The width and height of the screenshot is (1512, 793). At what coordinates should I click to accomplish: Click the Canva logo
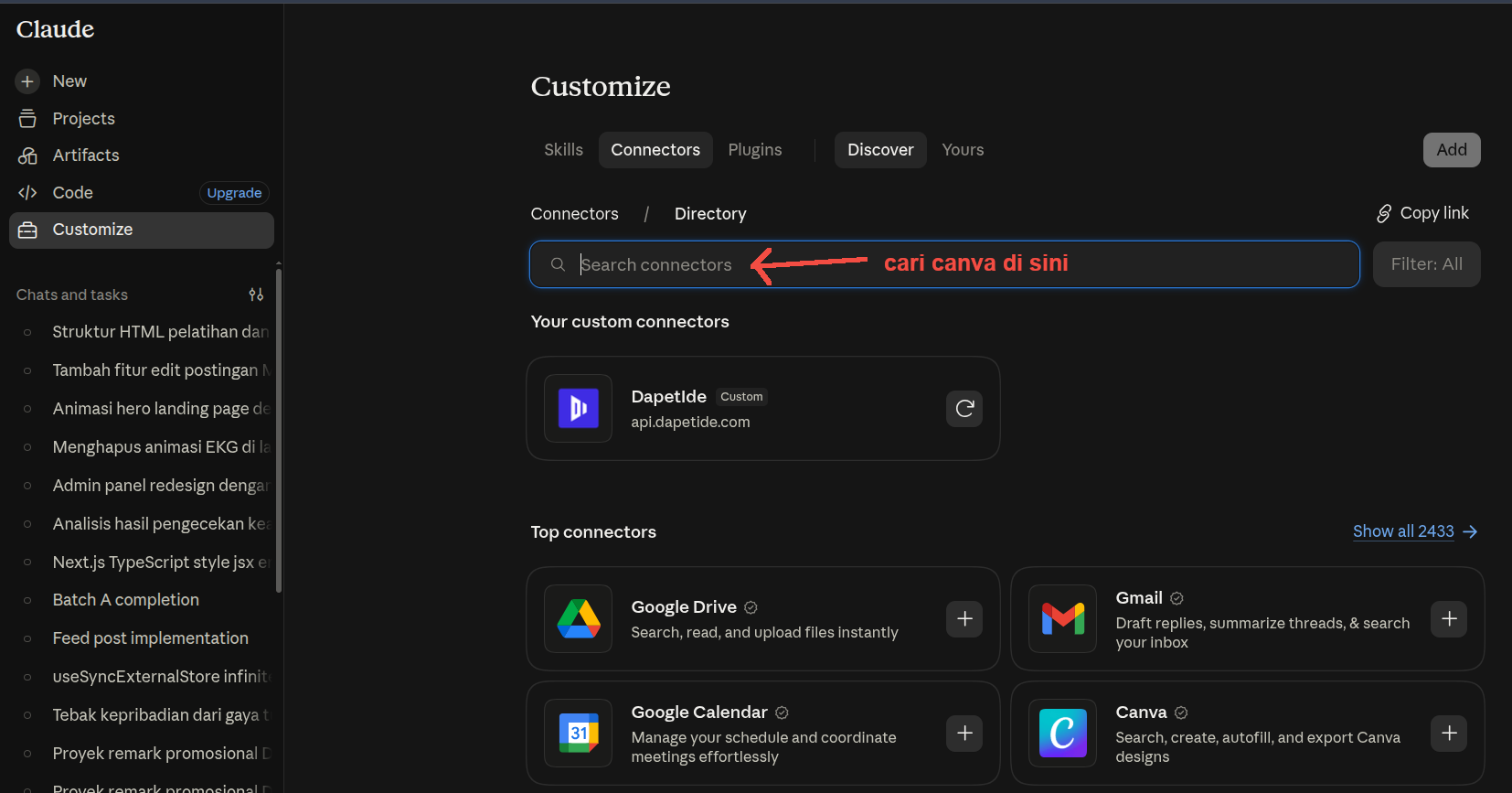coord(1063,734)
